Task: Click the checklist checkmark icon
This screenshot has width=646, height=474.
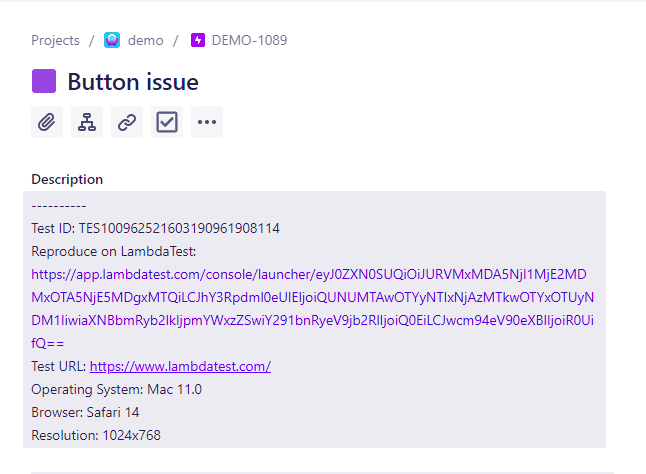Action: click(x=167, y=122)
